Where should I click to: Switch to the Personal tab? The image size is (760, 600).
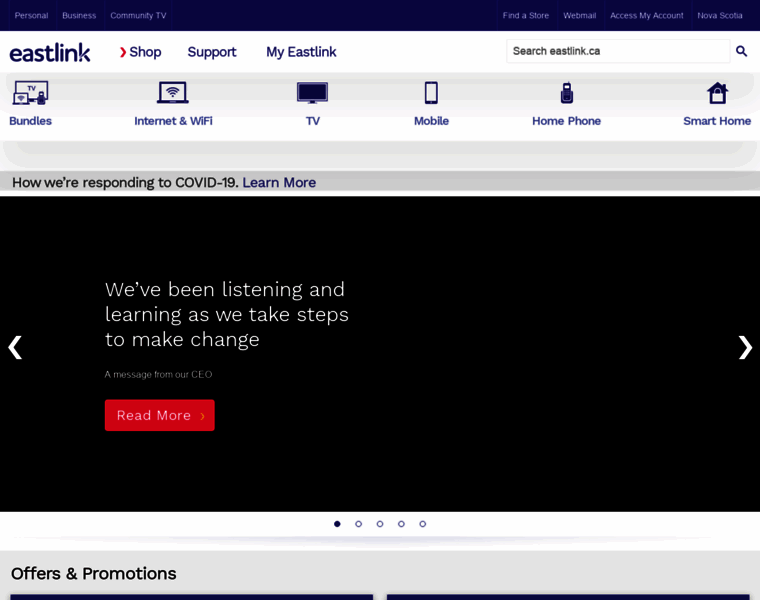[x=32, y=16]
